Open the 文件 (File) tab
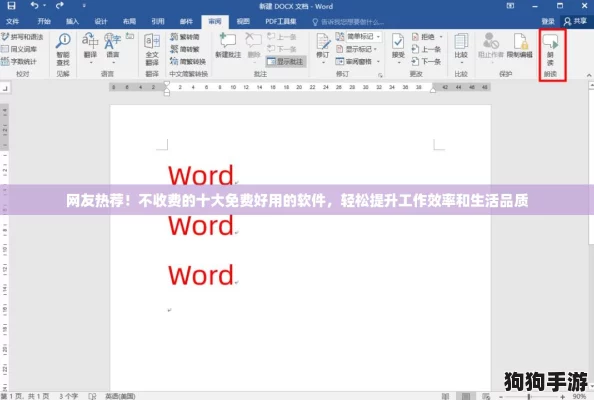This screenshot has width=594, height=400. point(13,21)
